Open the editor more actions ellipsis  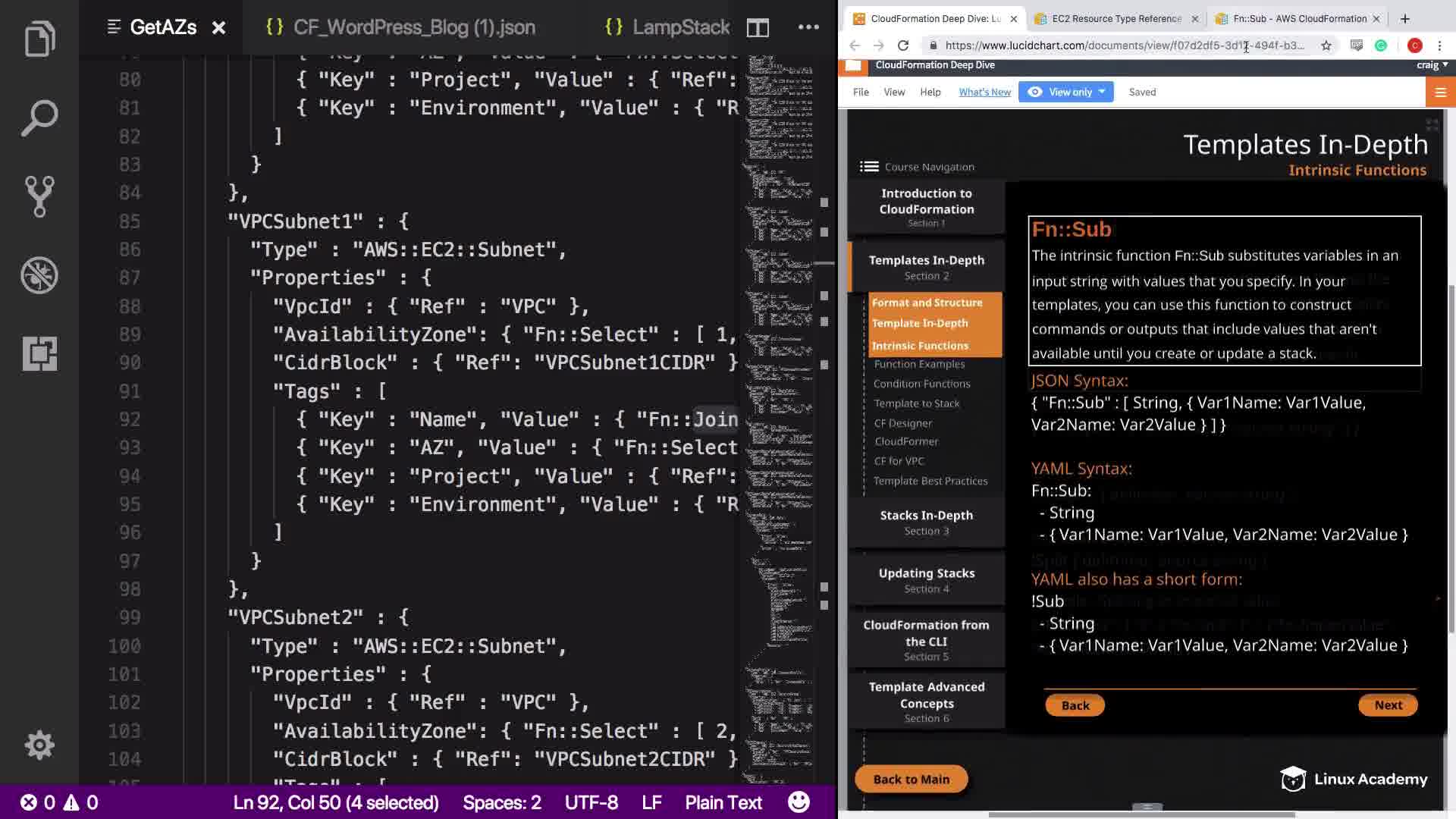[808, 27]
